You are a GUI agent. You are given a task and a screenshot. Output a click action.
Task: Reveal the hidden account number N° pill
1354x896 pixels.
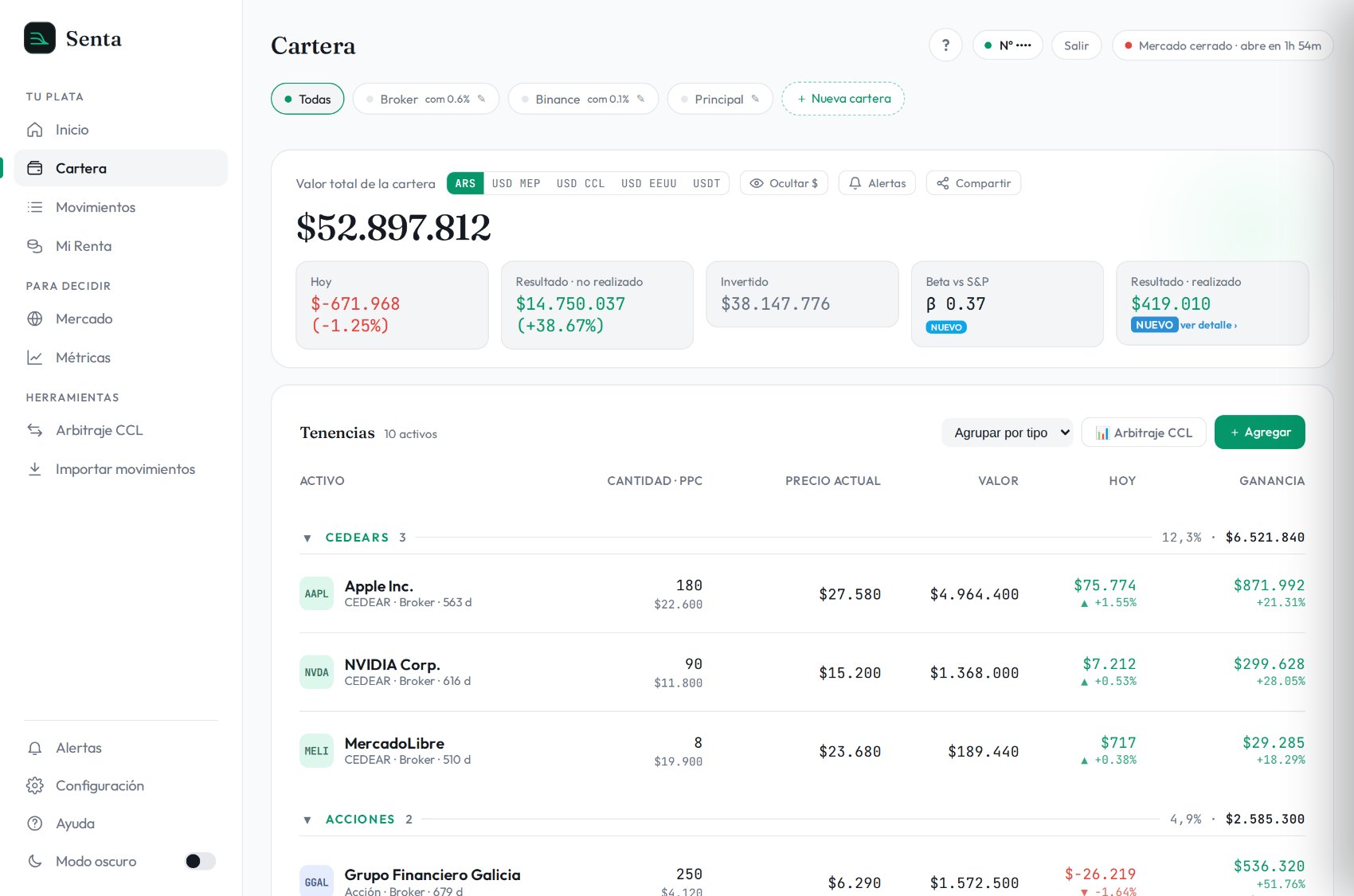tap(1008, 45)
